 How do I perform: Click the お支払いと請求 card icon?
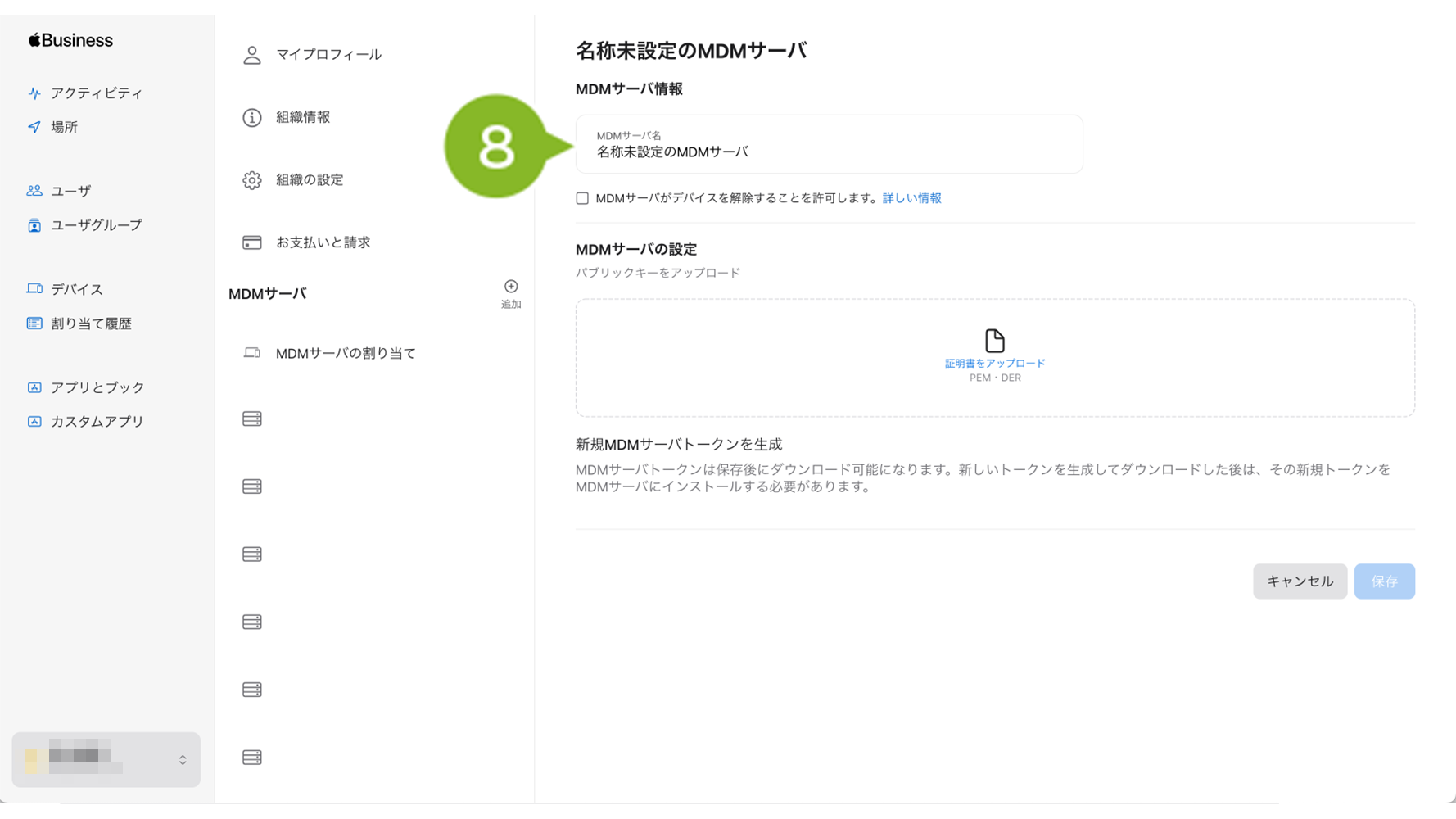click(x=252, y=242)
